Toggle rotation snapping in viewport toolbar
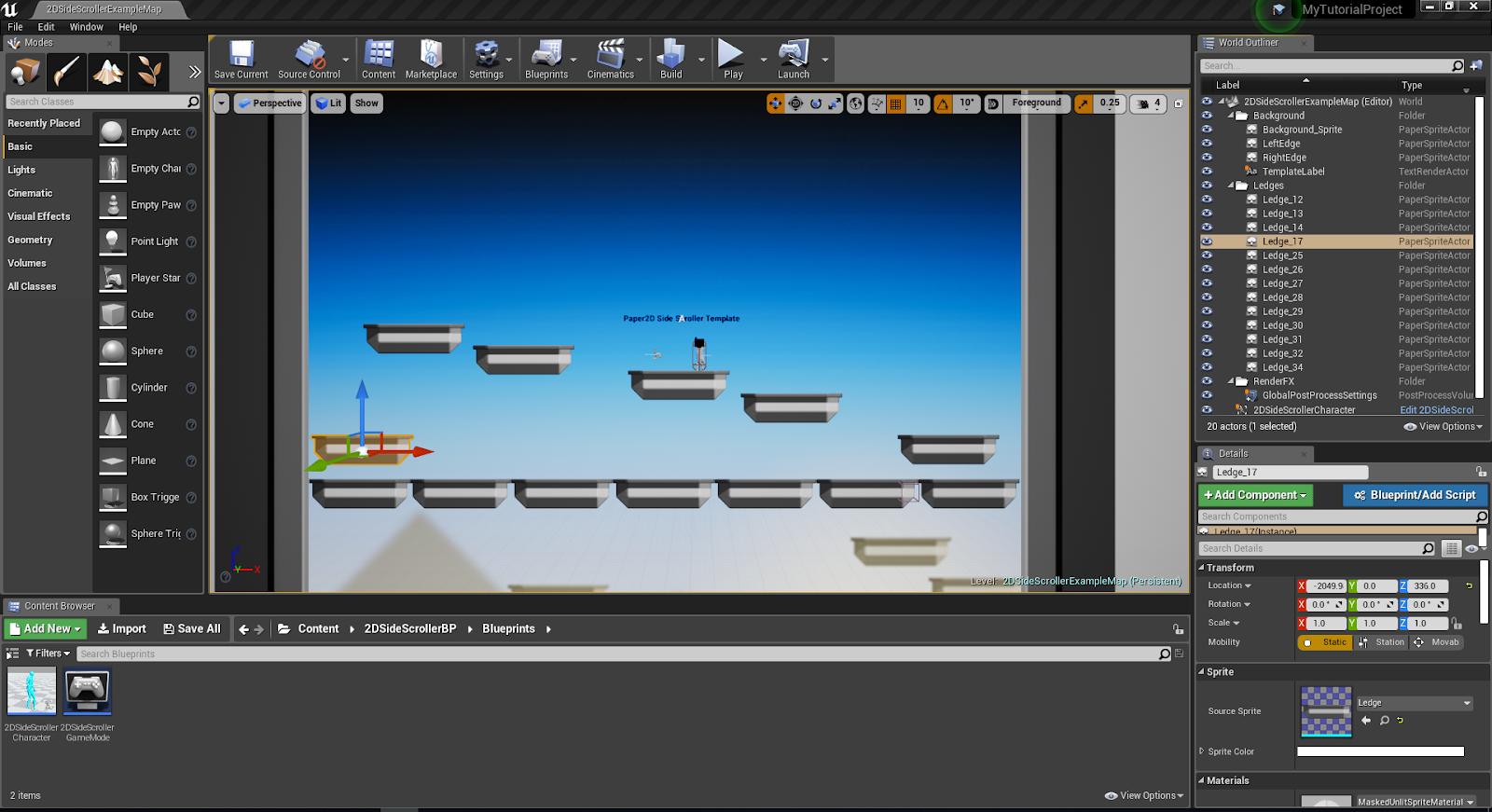 pos(943,103)
